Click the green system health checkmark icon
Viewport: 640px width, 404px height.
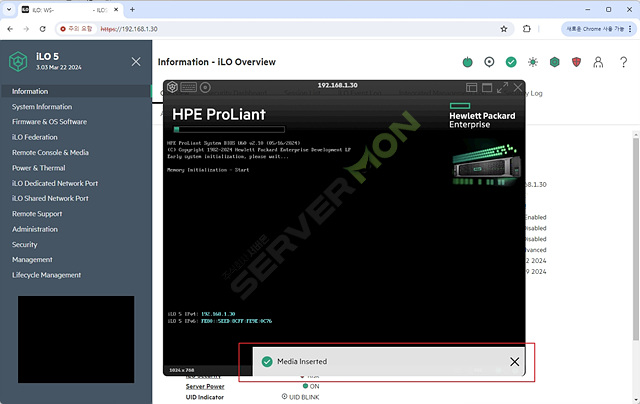click(x=511, y=62)
